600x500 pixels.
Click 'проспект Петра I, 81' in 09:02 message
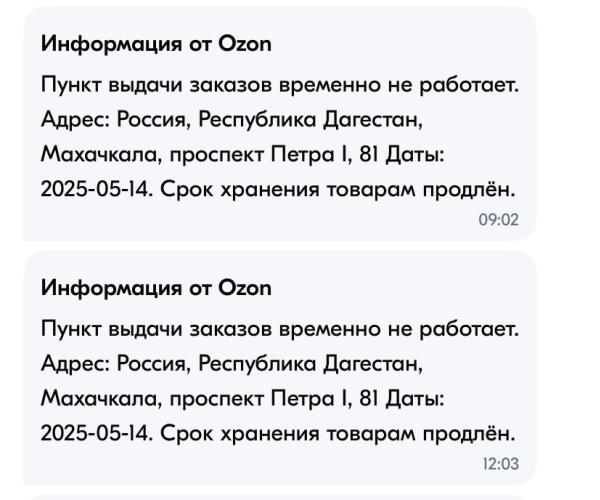[274, 155]
